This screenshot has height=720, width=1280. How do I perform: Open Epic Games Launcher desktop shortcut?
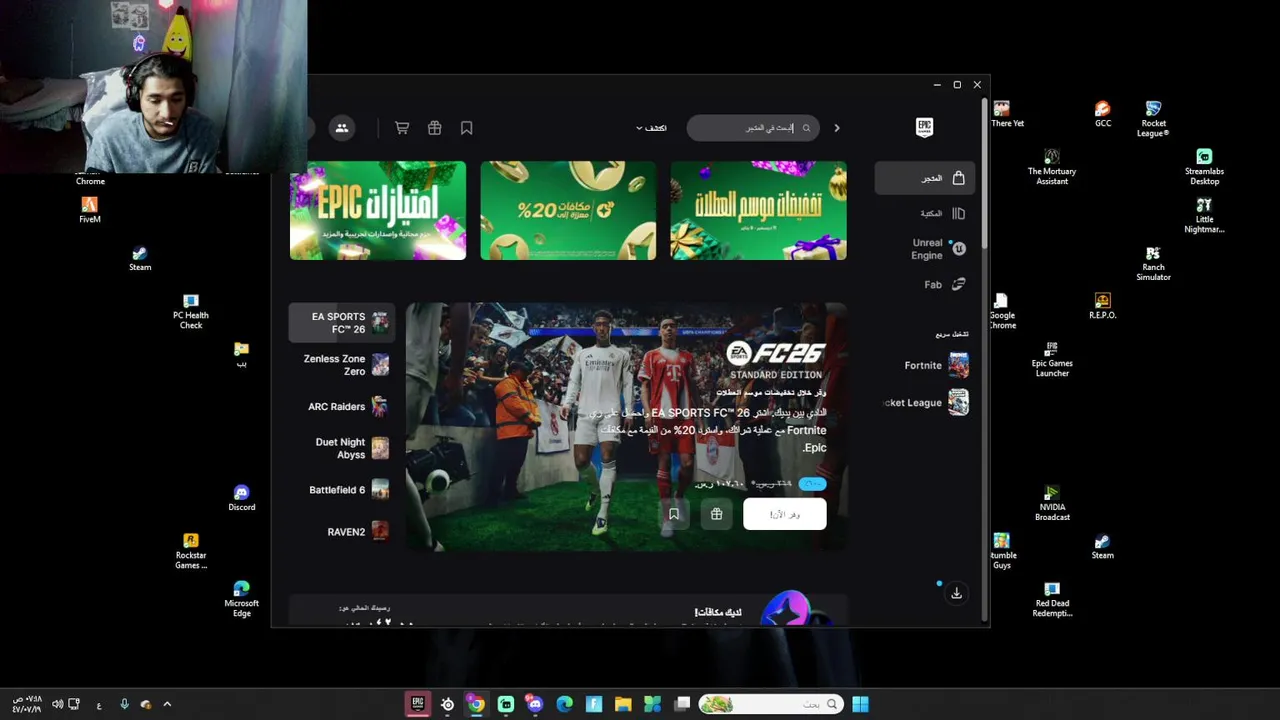[x=1051, y=359]
